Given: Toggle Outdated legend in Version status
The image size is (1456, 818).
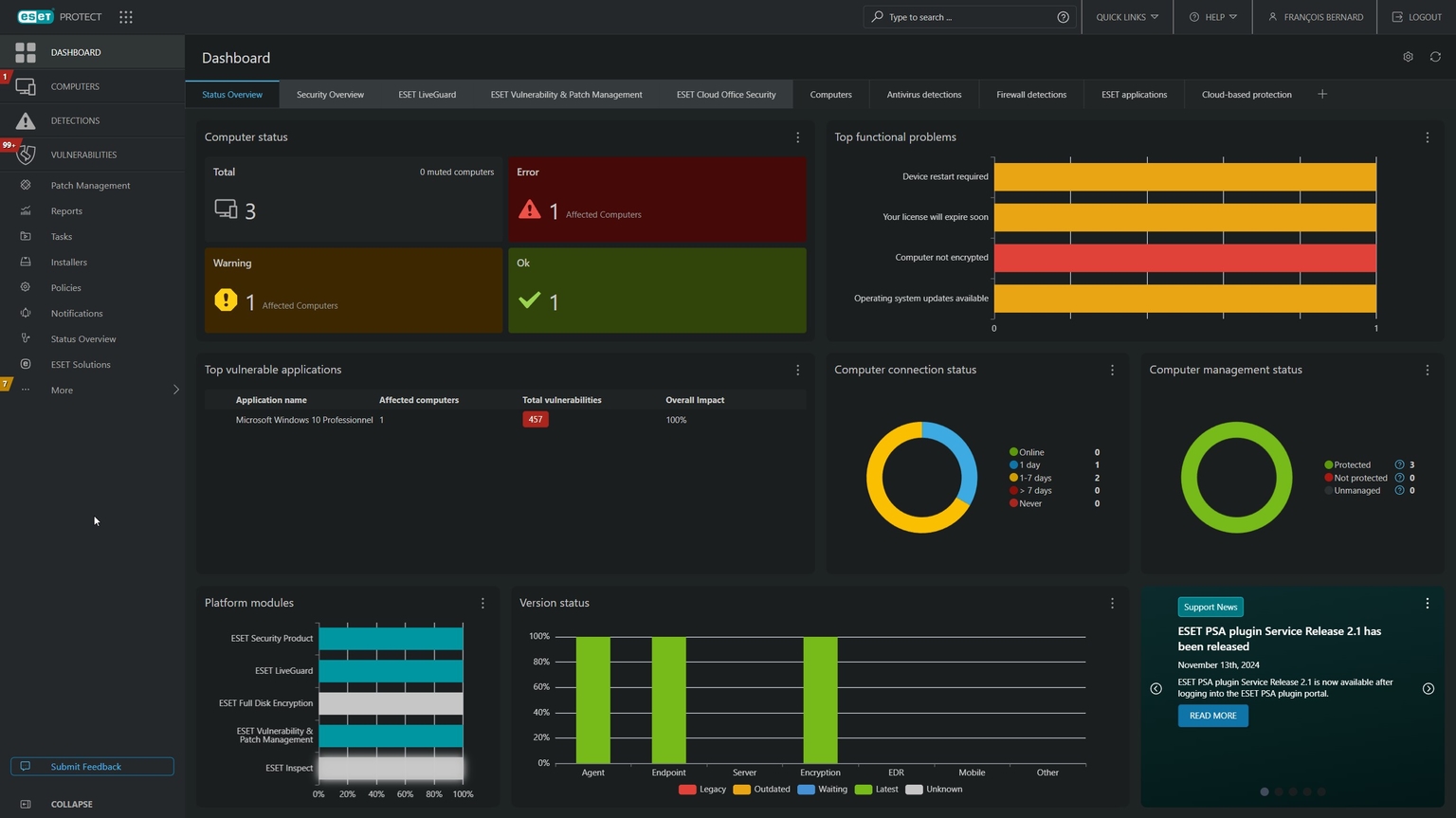Looking at the screenshot, I should point(761,790).
